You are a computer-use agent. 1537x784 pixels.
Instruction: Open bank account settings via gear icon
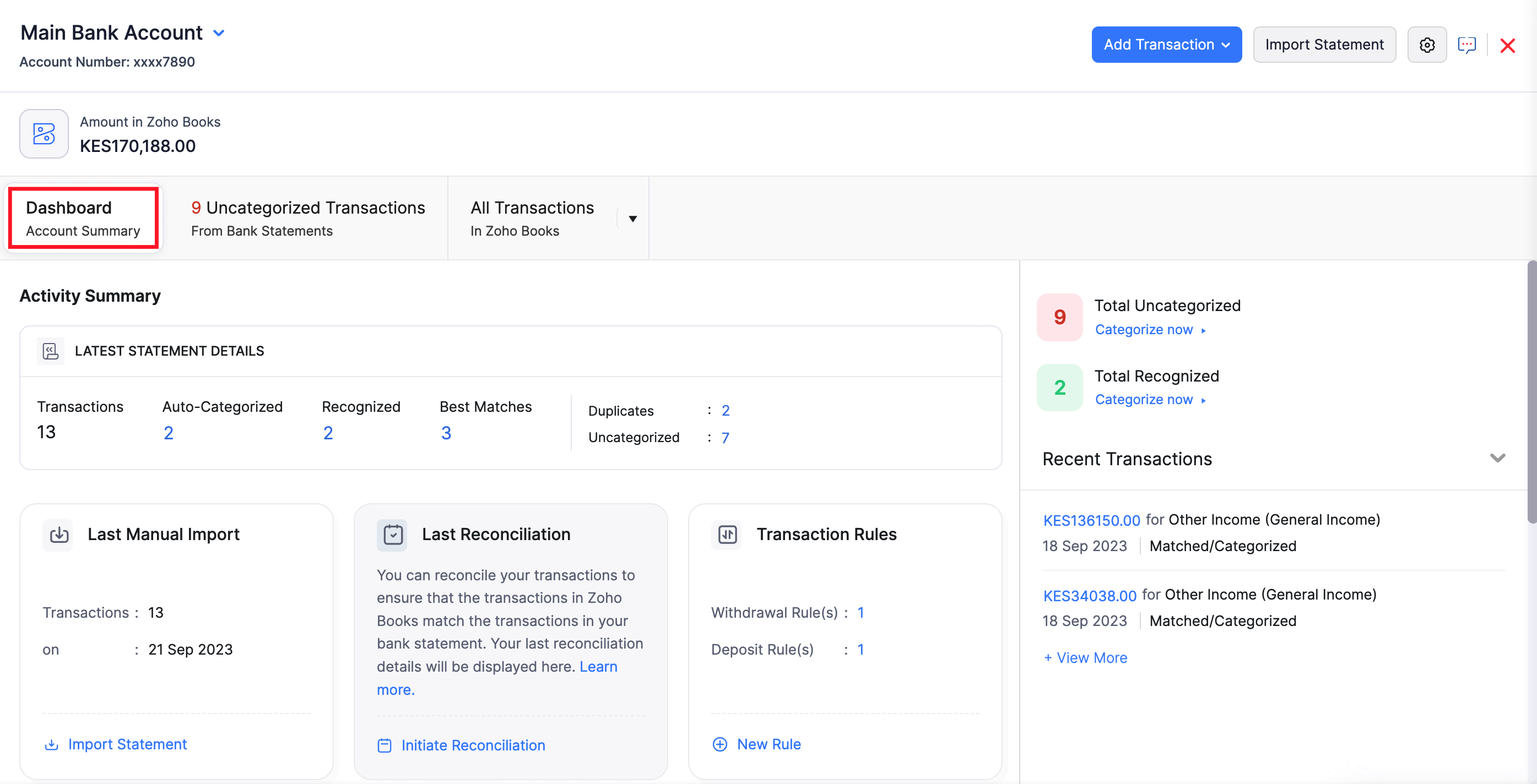pyautogui.click(x=1427, y=44)
